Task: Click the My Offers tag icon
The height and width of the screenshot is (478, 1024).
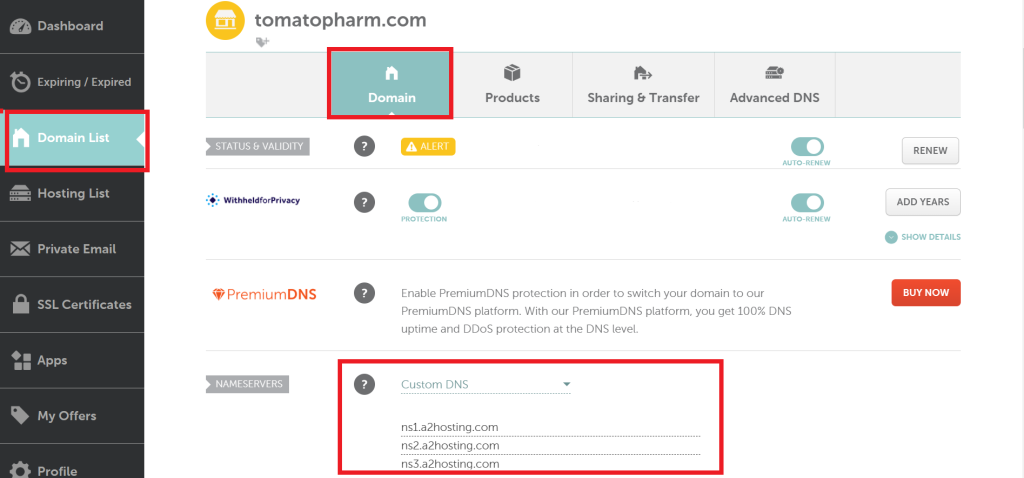Action: [20, 415]
